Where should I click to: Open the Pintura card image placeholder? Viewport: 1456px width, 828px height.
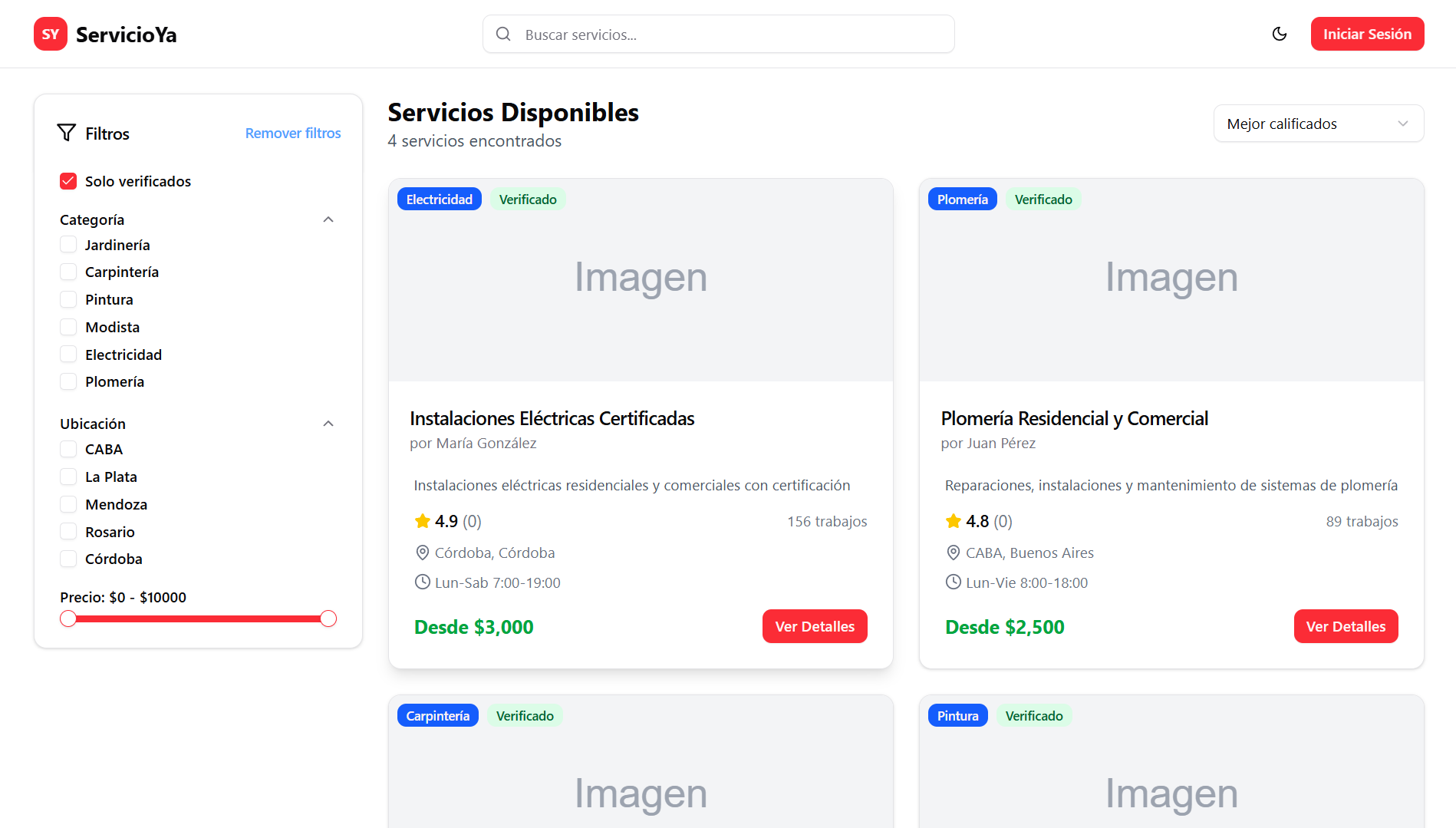1171,762
